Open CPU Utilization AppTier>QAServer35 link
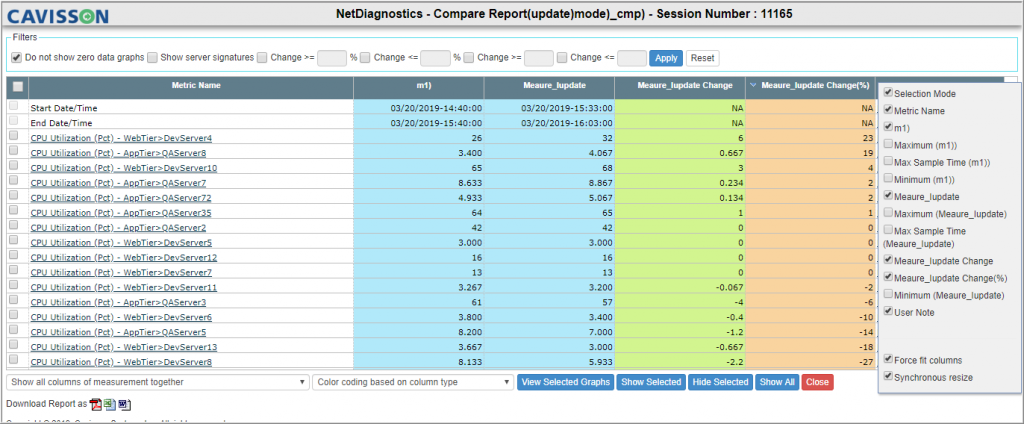The width and height of the screenshot is (1024, 424). [121, 213]
